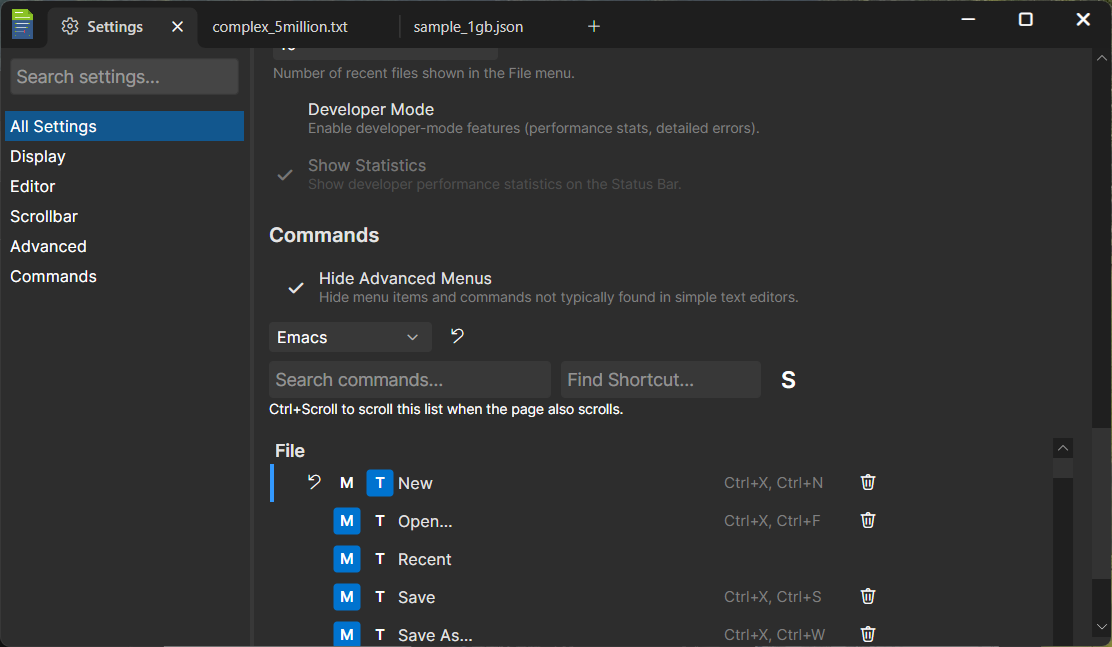Click the Commands section heading

point(324,235)
